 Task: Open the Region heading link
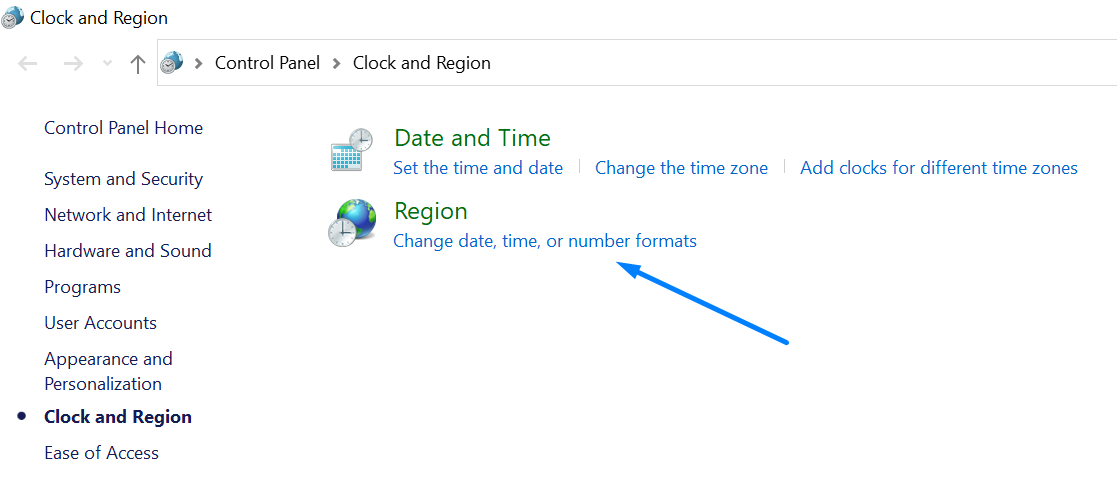pyautogui.click(x=430, y=211)
